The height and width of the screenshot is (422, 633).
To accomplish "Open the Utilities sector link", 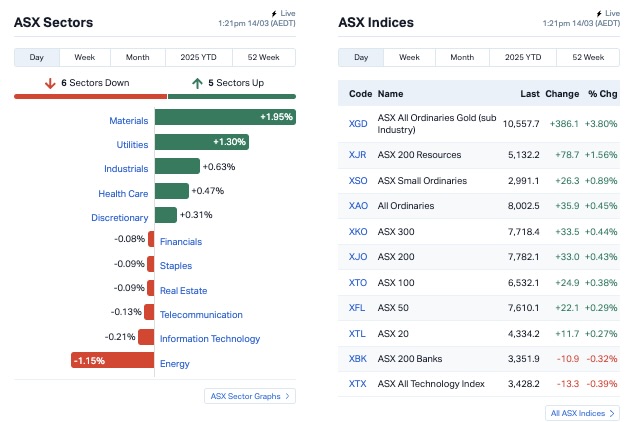I will [132, 145].
